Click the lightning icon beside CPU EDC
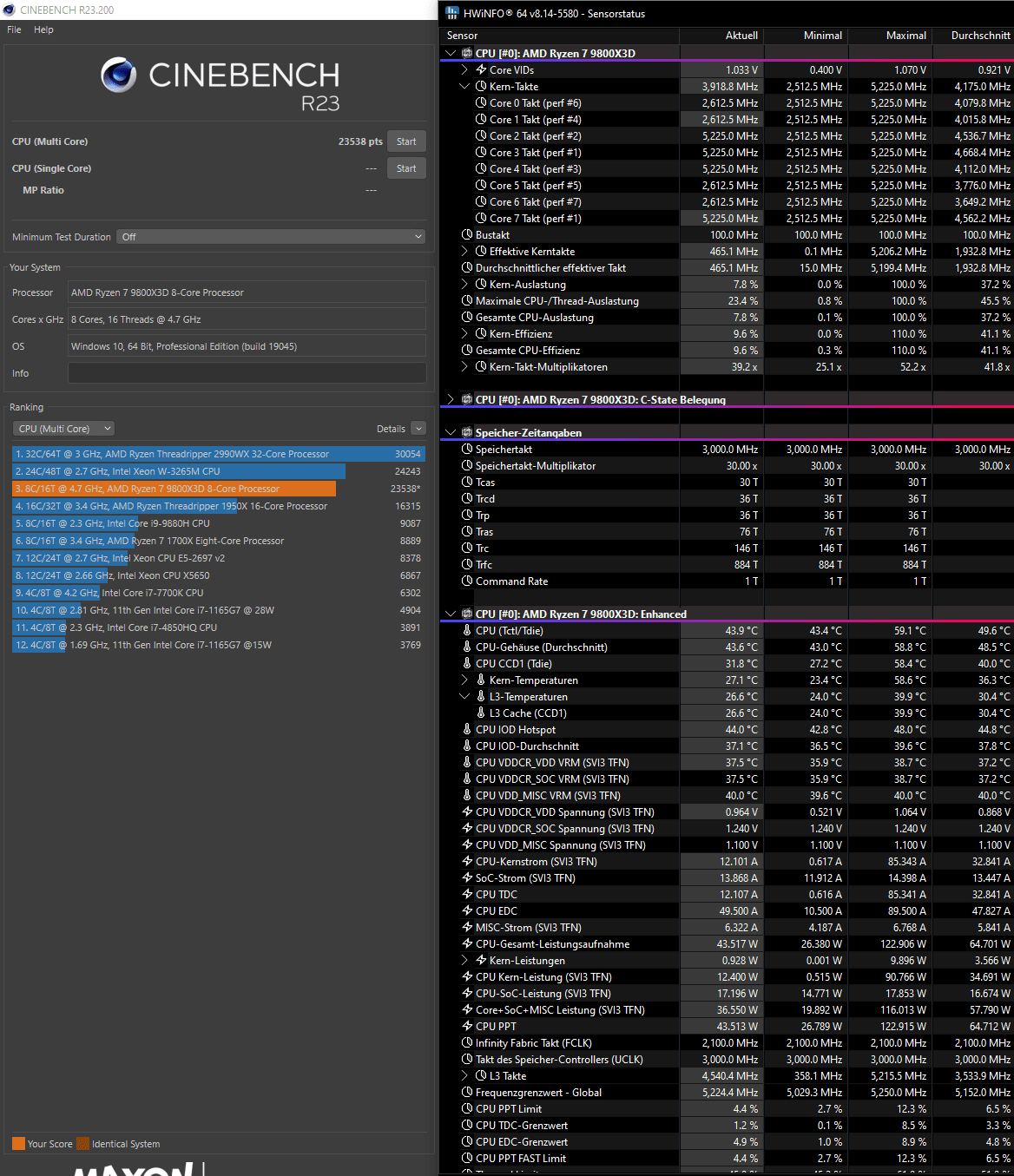This screenshot has height=1176, width=1014. click(x=467, y=910)
